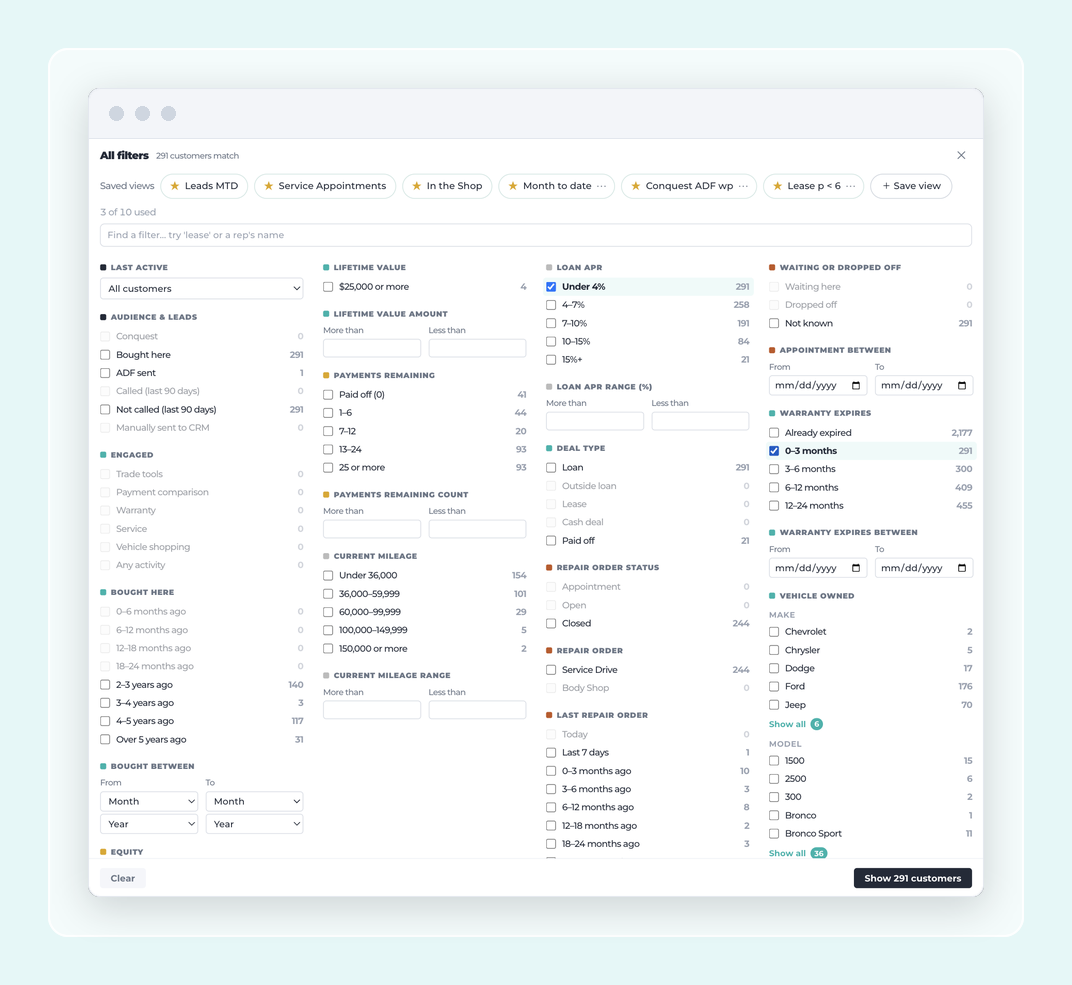Click Loan APR Range Less than field
This screenshot has height=985, width=1072.
click(x=700, y=421)
